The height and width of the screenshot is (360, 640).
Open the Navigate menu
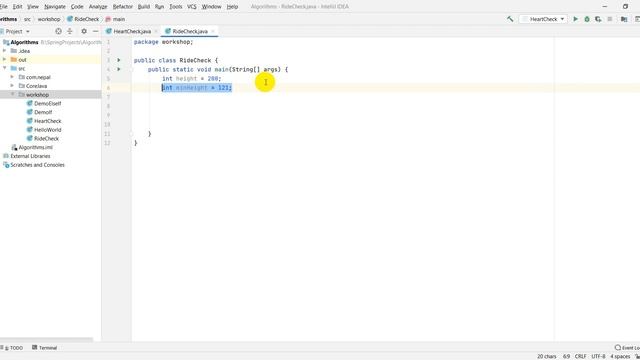point(55,7)
